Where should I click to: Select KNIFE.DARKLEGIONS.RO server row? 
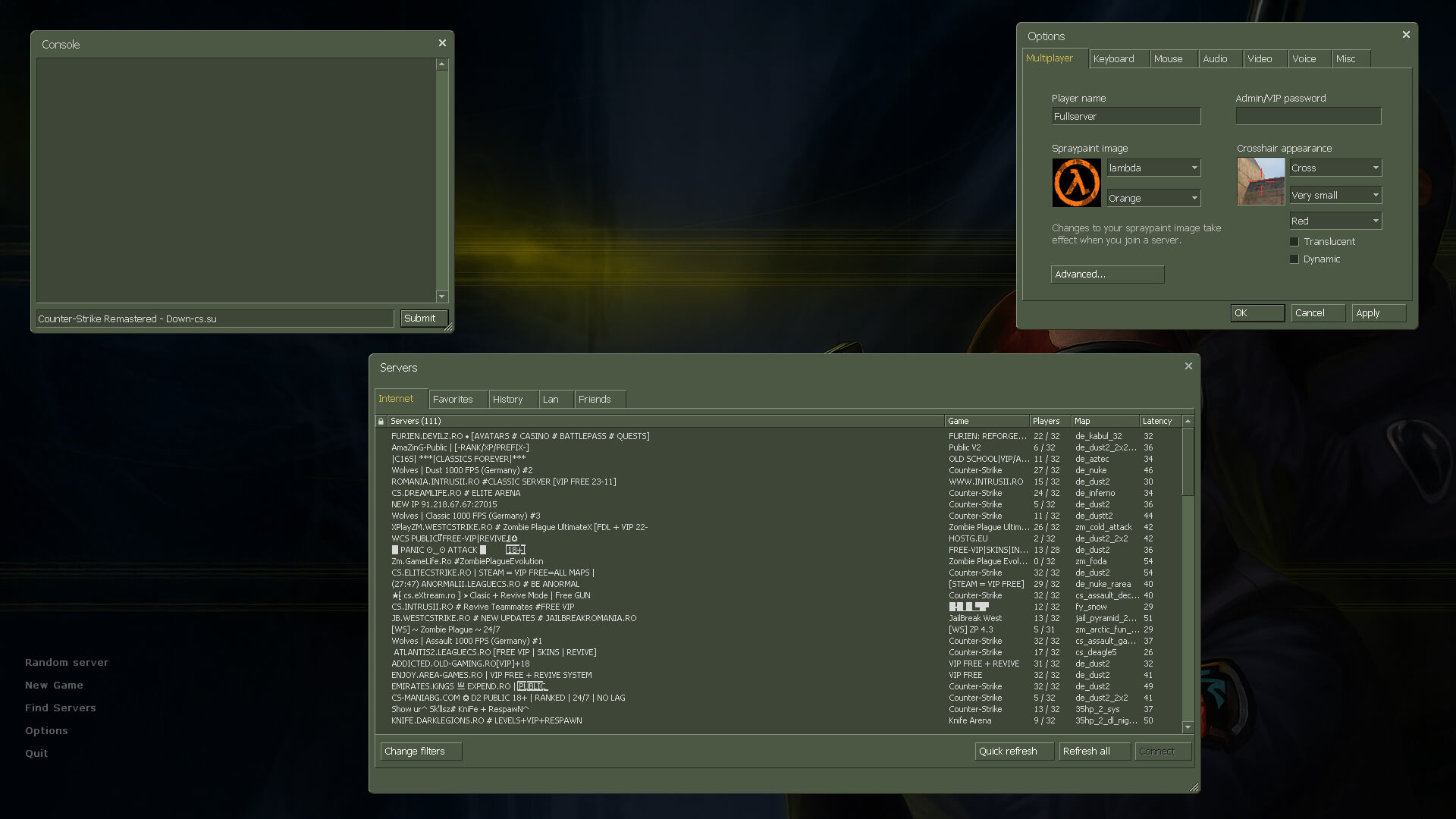click(x=778, y=720)
